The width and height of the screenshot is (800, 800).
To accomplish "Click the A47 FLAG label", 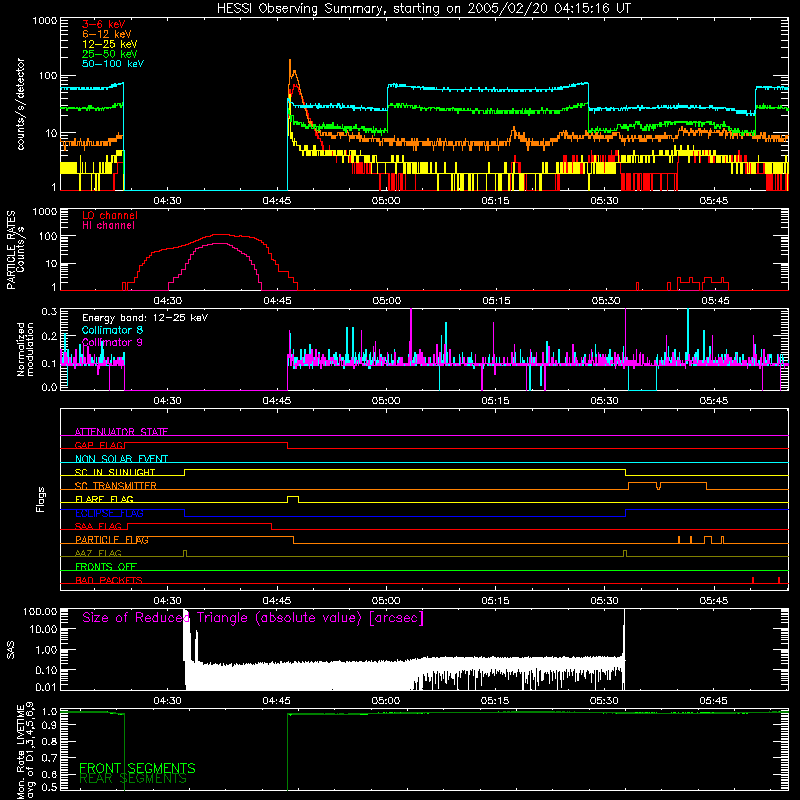I will pyautogui.click(x=98, y=553).
